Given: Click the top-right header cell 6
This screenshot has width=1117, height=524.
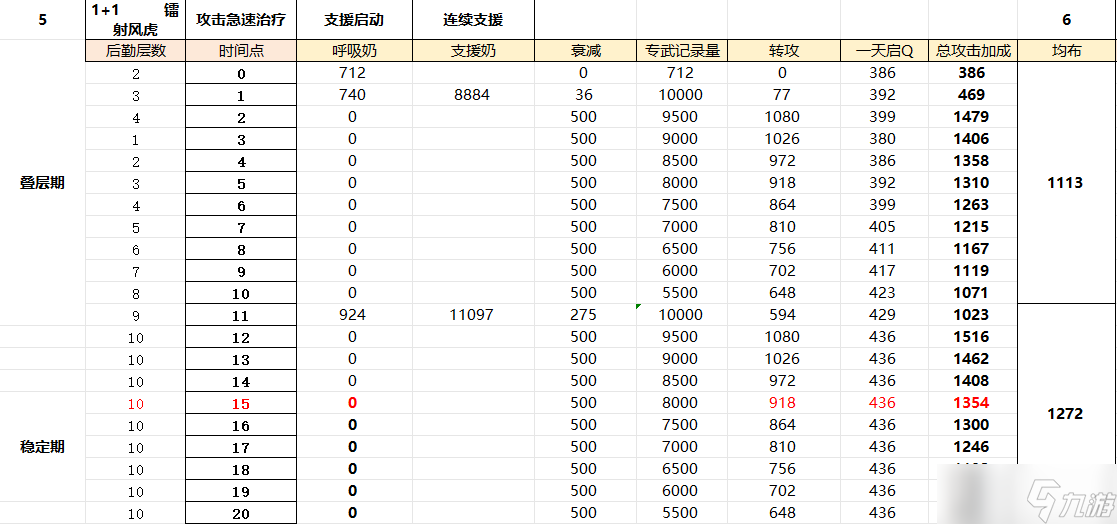Looking at the screenshot, I should (x=1066, y=20).
